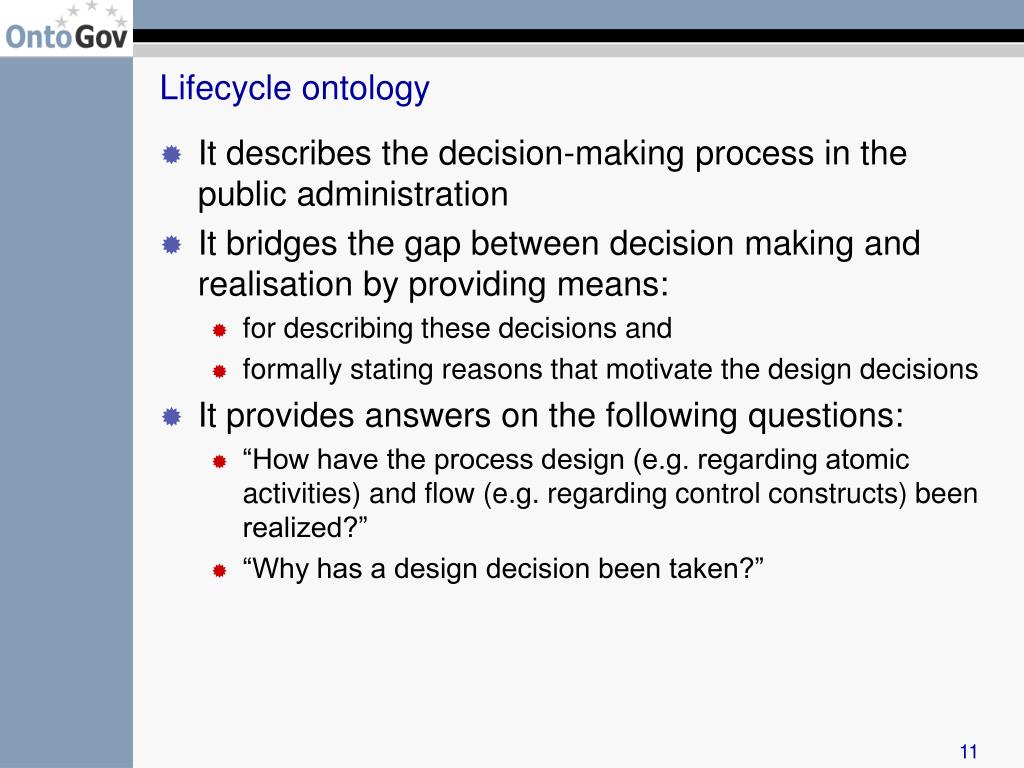This screenshot has width=1024, height=768.
Task: Select the Lifecycle ontology slide title
Action: click(x=295, y=88)
